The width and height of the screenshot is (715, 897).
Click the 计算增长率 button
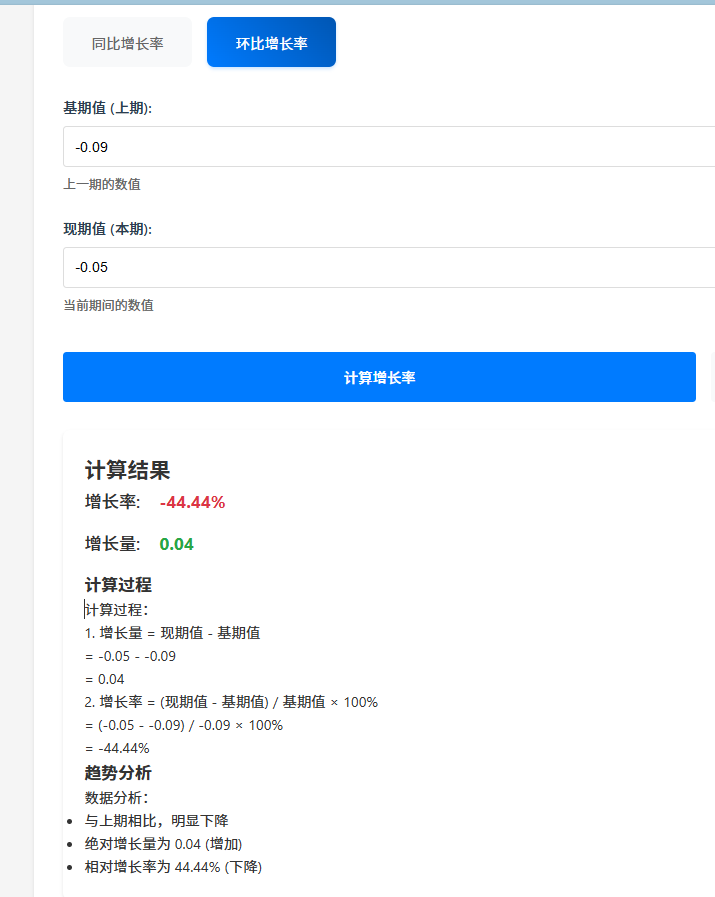pyautogui.click(x=379, y=377)
